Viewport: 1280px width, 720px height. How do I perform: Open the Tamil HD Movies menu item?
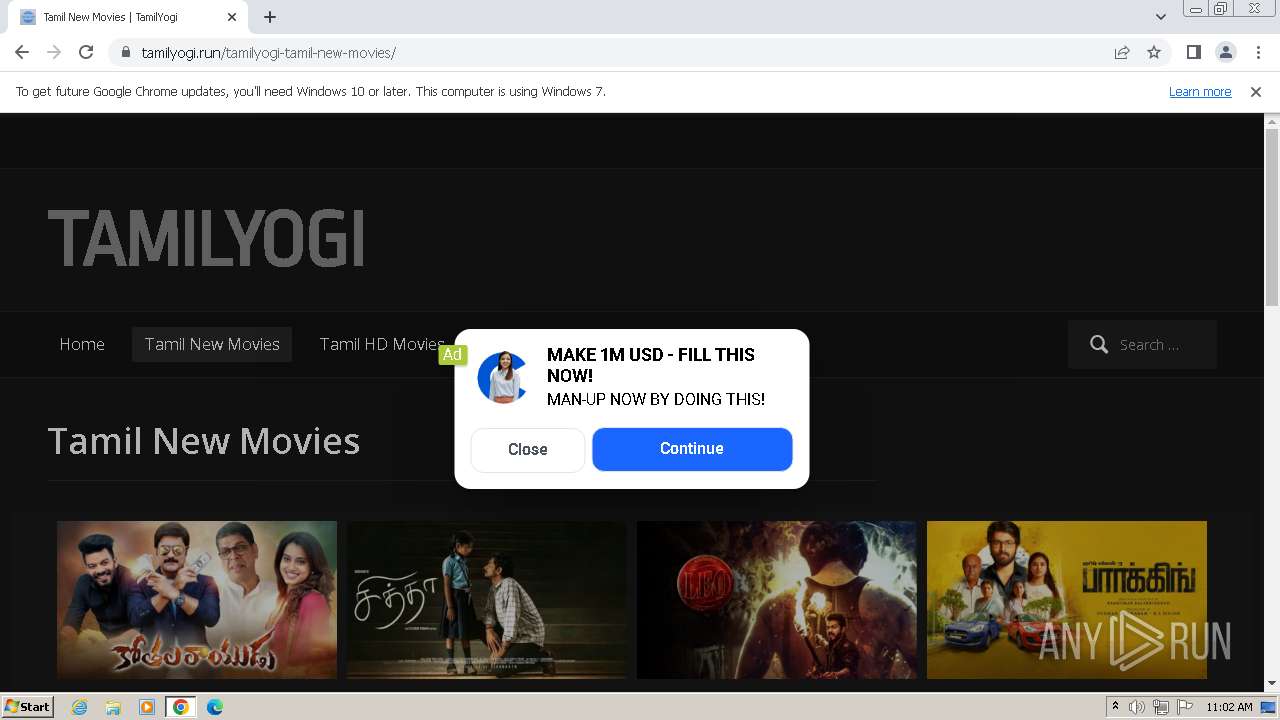tap(382, 344)
